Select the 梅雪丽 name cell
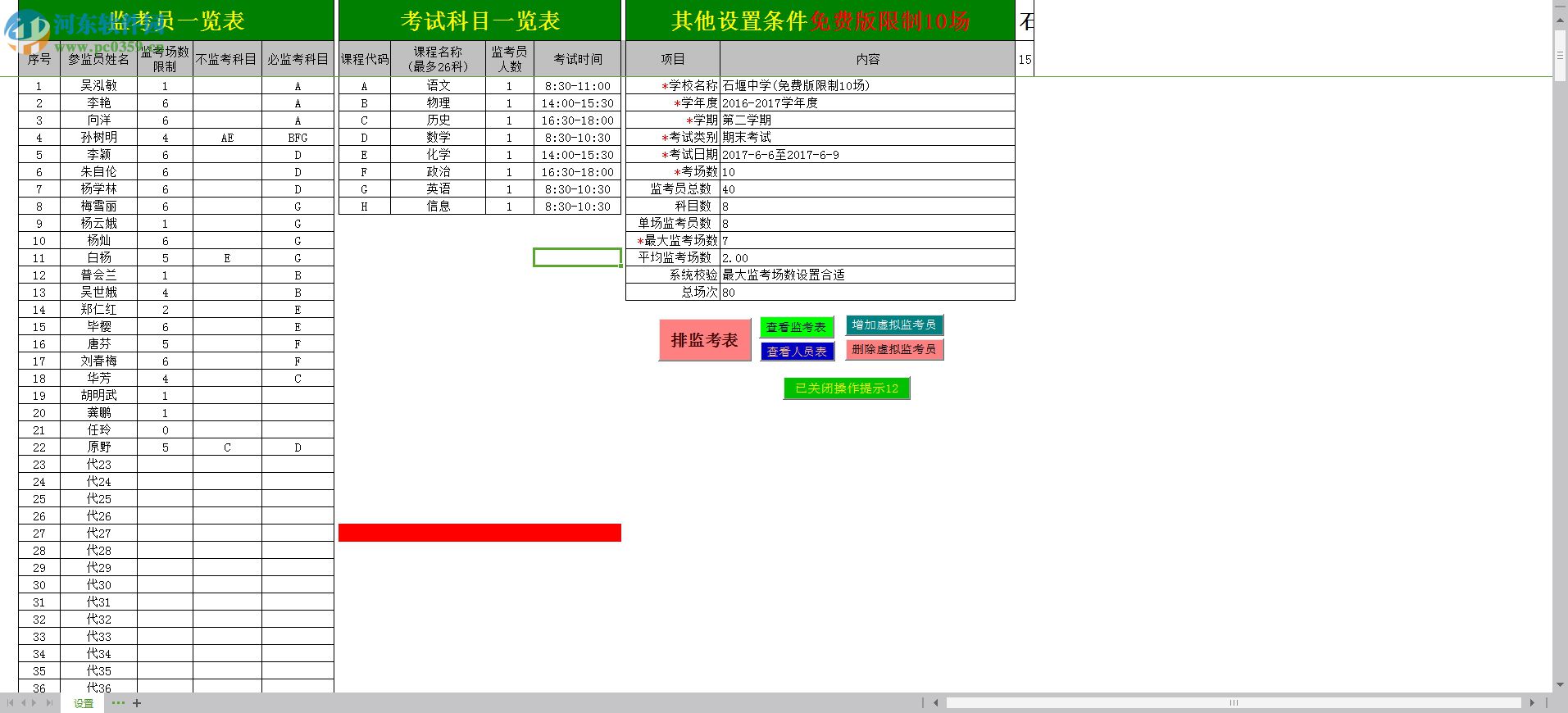This screenshot has height=713, width=1568. (x=98, y=206)
